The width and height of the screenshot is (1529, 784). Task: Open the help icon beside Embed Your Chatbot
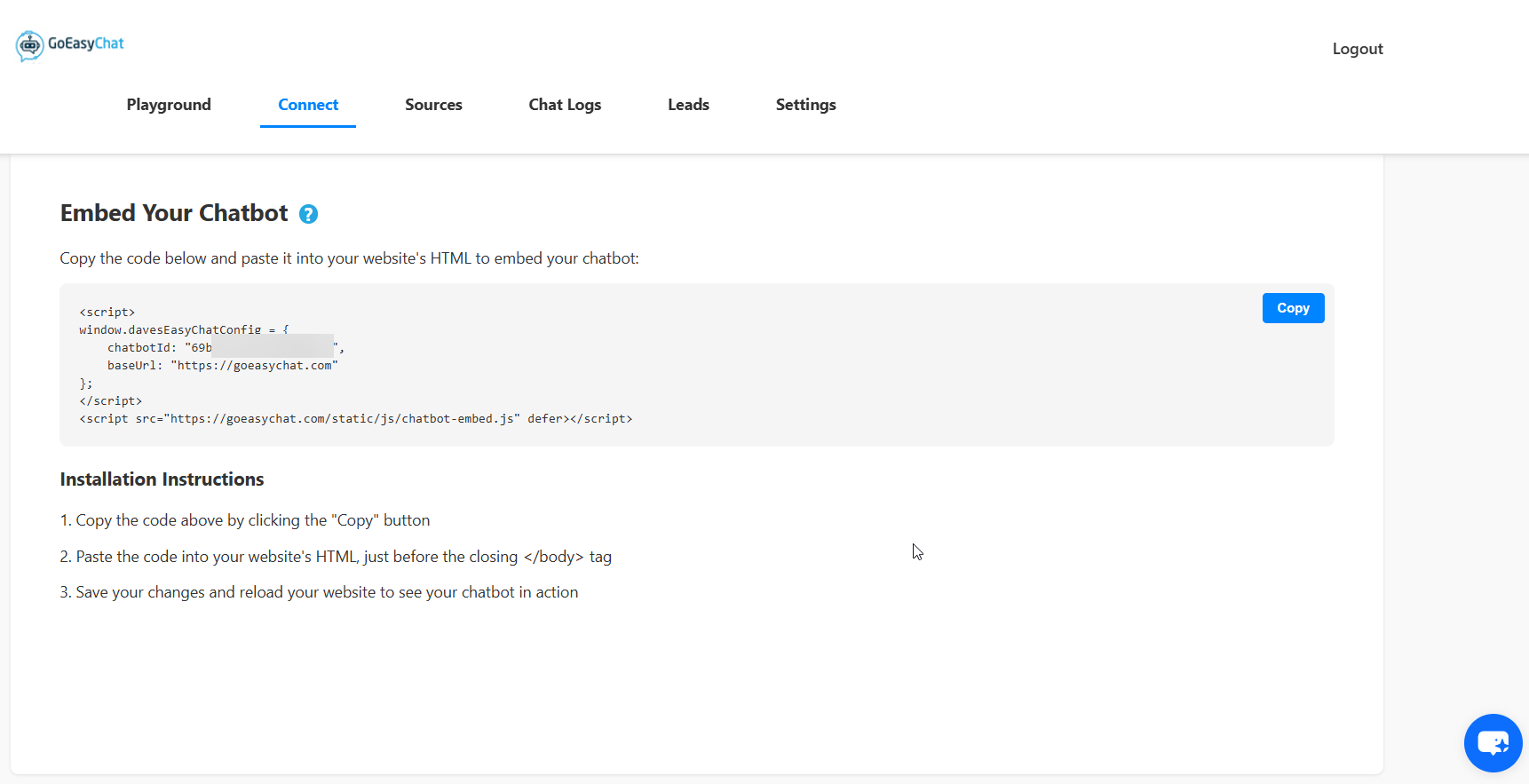pos(308,214)
